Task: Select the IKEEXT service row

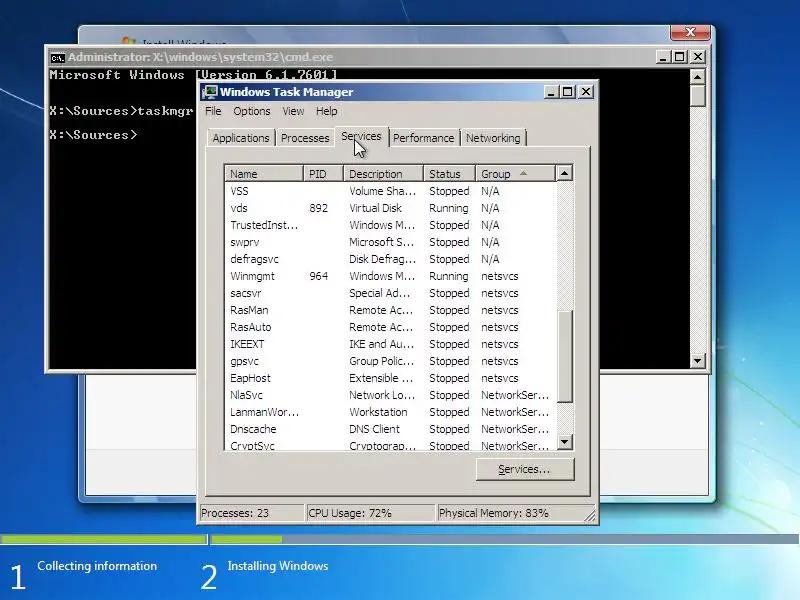Action: coord(391,344)
